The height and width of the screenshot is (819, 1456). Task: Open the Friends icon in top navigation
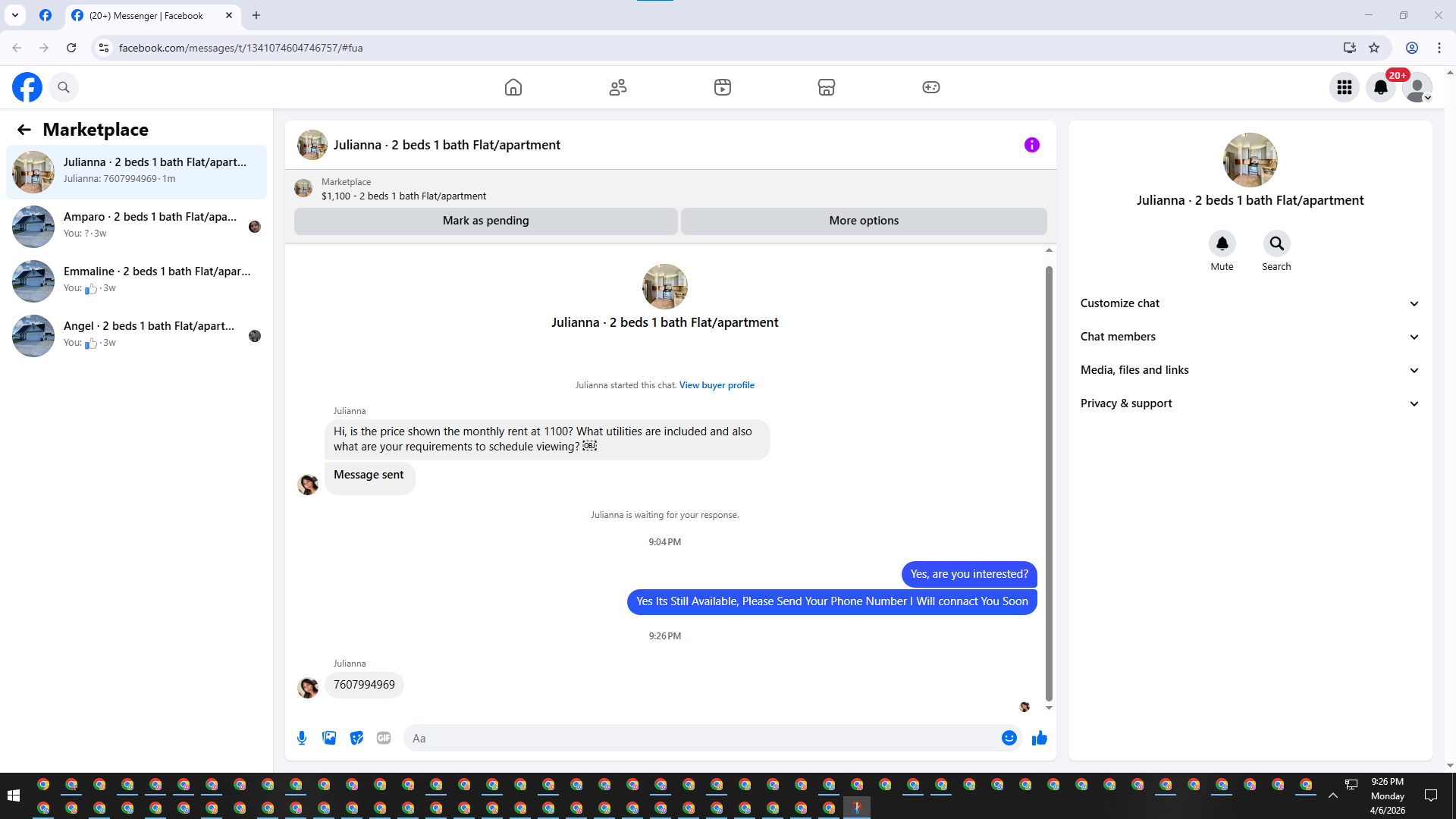(x=618, y=87)
